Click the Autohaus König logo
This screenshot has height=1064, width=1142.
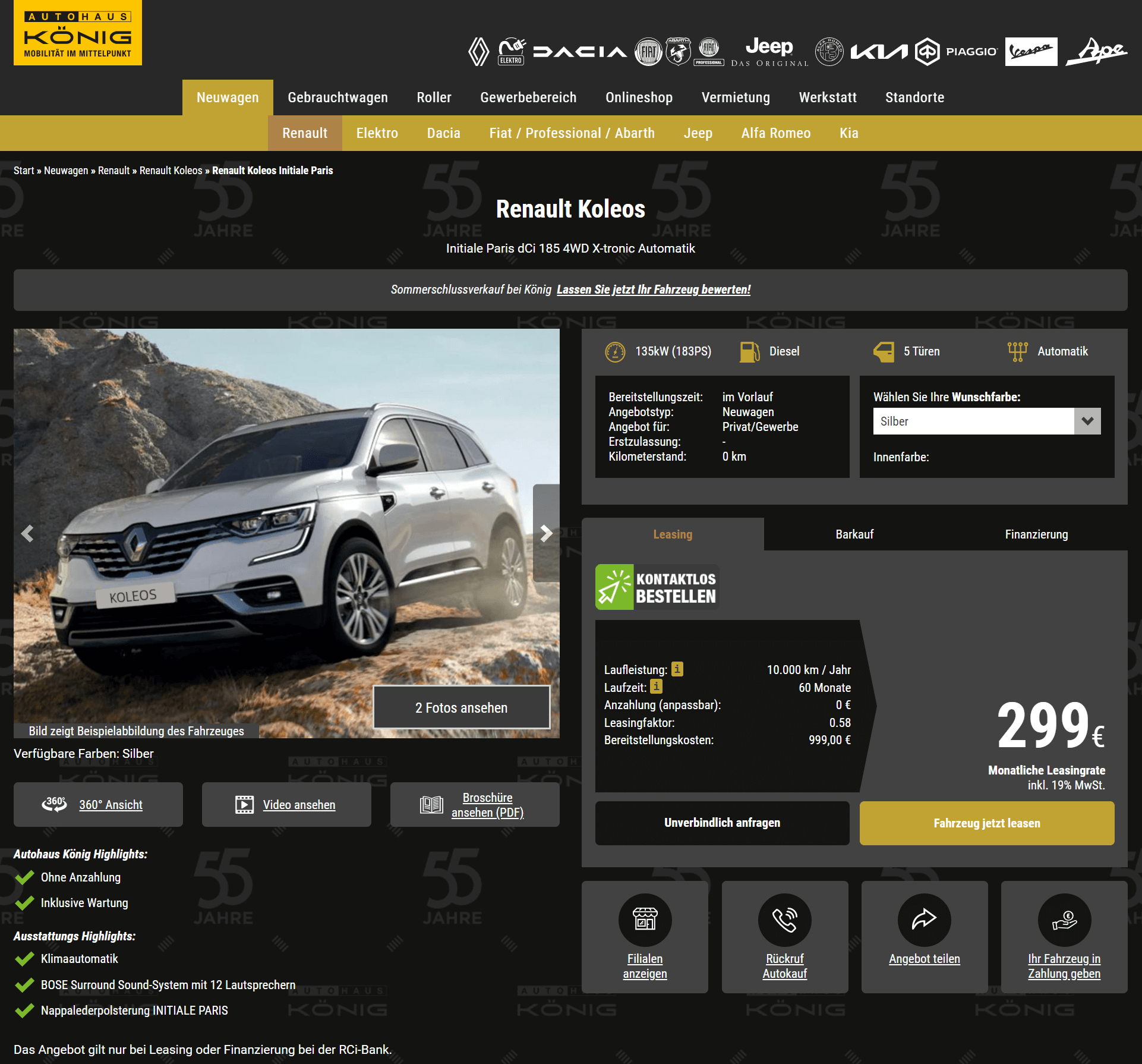click(x=78, y=33)
